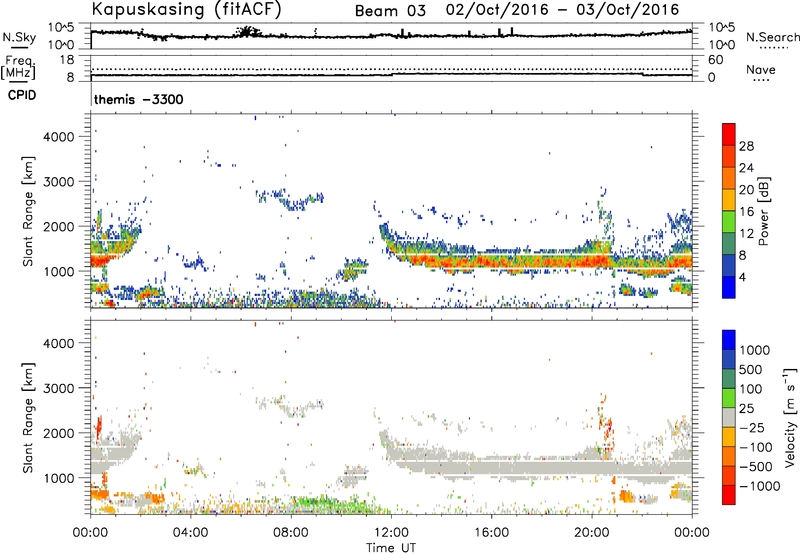Screen dimensions: 800x554
Task: Pick the grey -25 to 25 velocity segment
Action: pyautogui.click(x=729, y=418)
